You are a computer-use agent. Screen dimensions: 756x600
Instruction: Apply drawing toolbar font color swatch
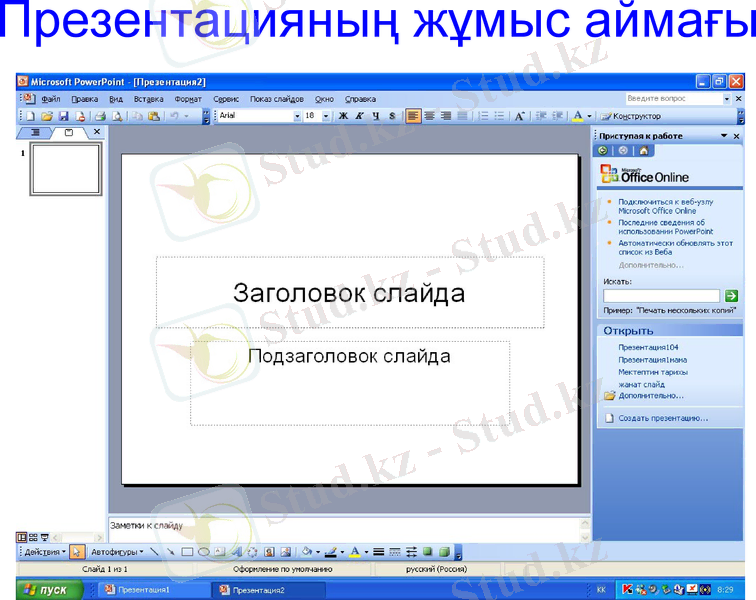355,552
